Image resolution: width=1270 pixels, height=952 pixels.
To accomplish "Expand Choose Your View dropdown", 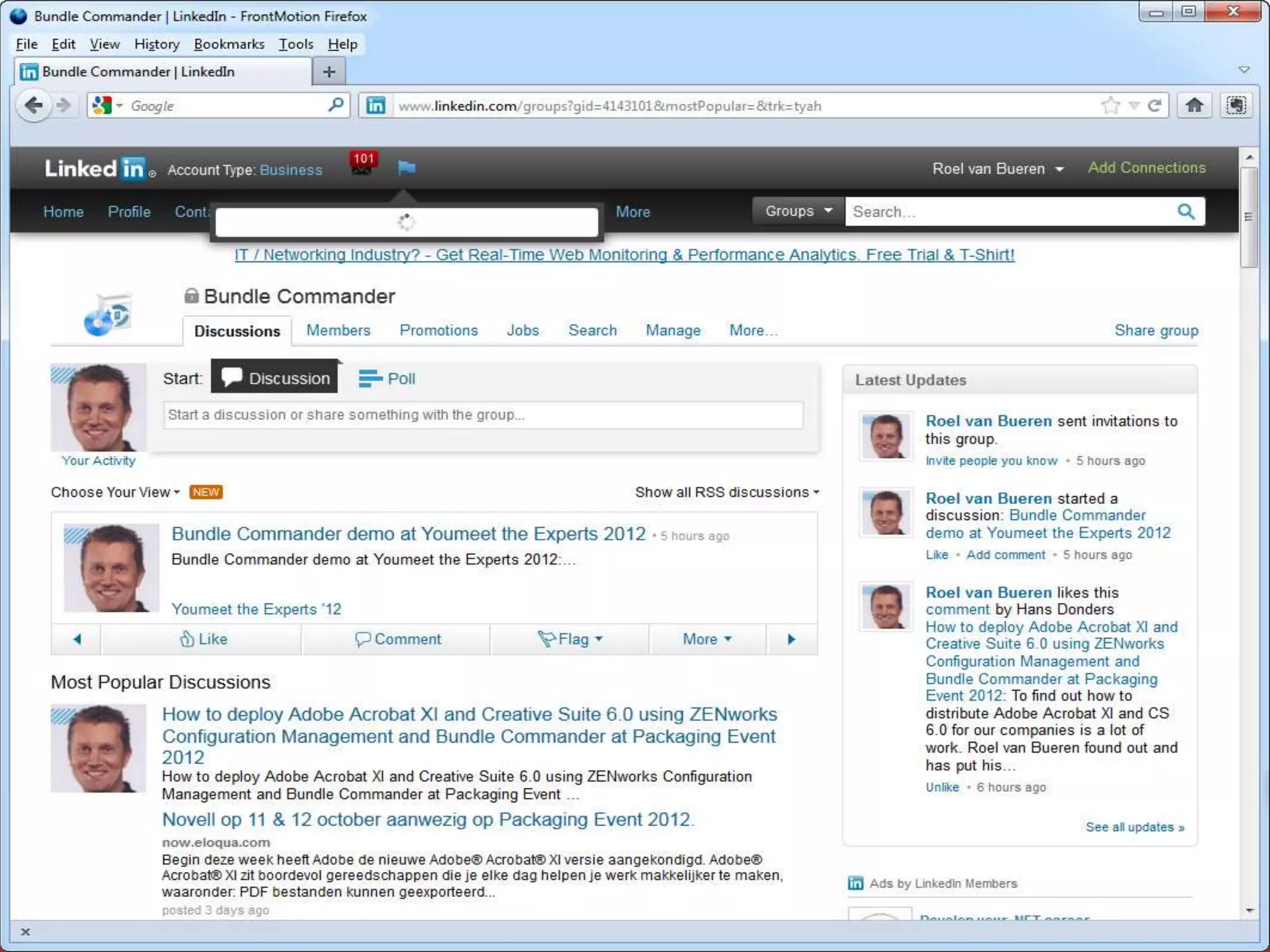I will 115,492.
